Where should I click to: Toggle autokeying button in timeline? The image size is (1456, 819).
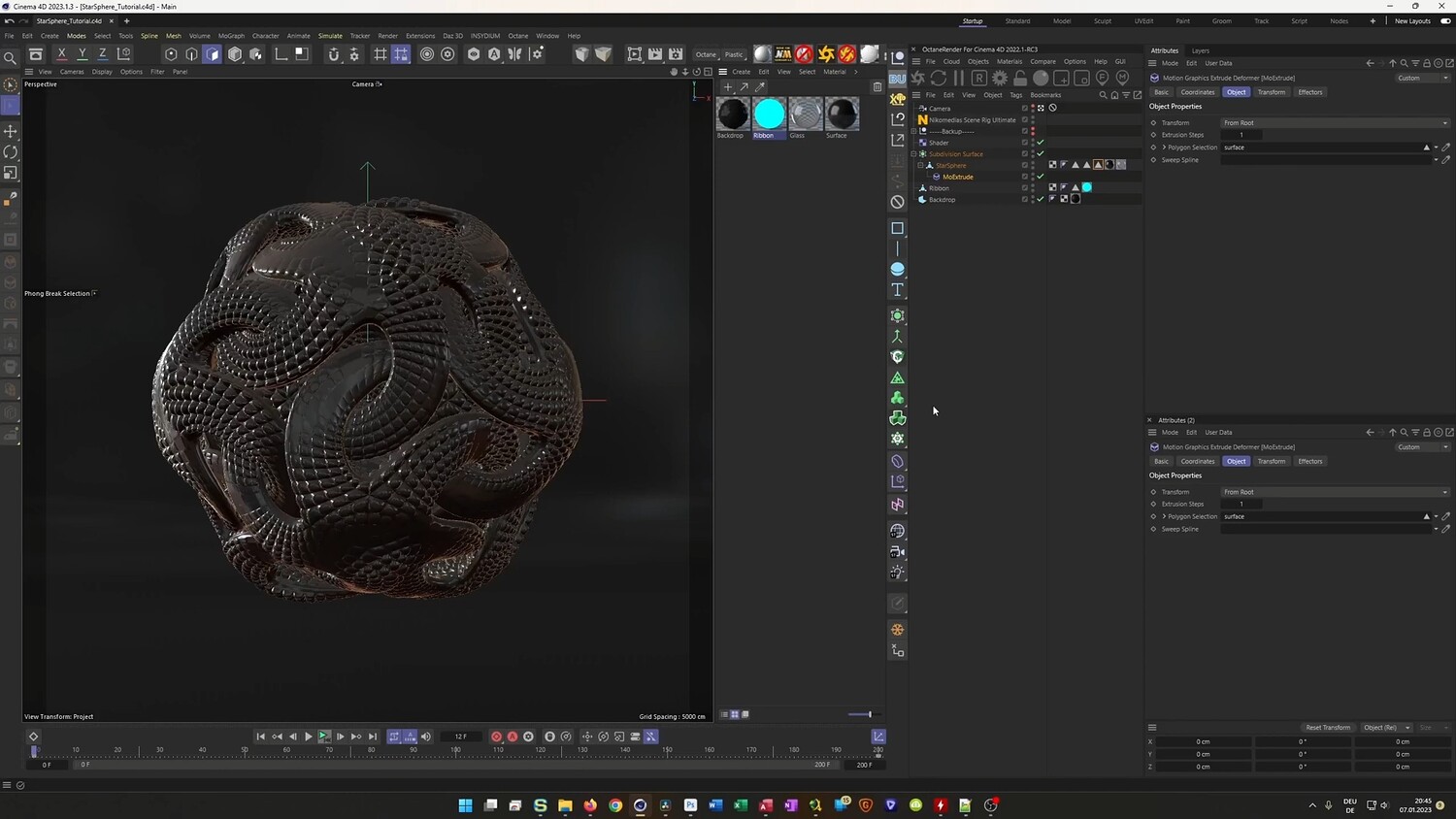(513, 737)
